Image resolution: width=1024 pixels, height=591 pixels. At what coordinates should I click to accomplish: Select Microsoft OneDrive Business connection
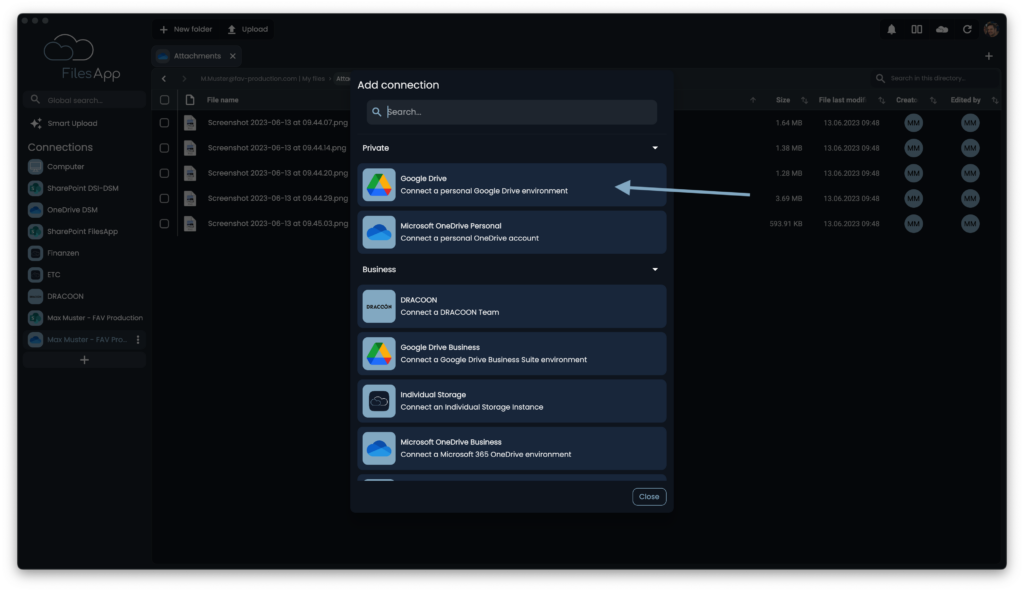point(512,448)
